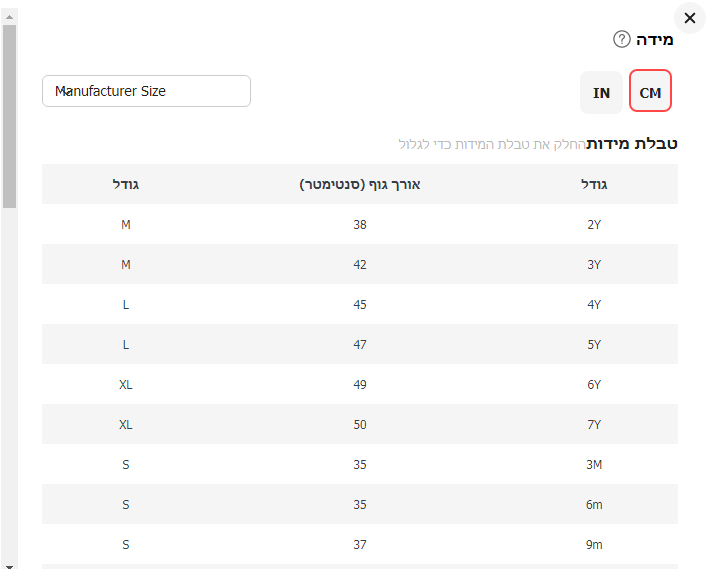709x577 pixels.
Task: Click the 4Y size cell
Action: coord(594,305)
